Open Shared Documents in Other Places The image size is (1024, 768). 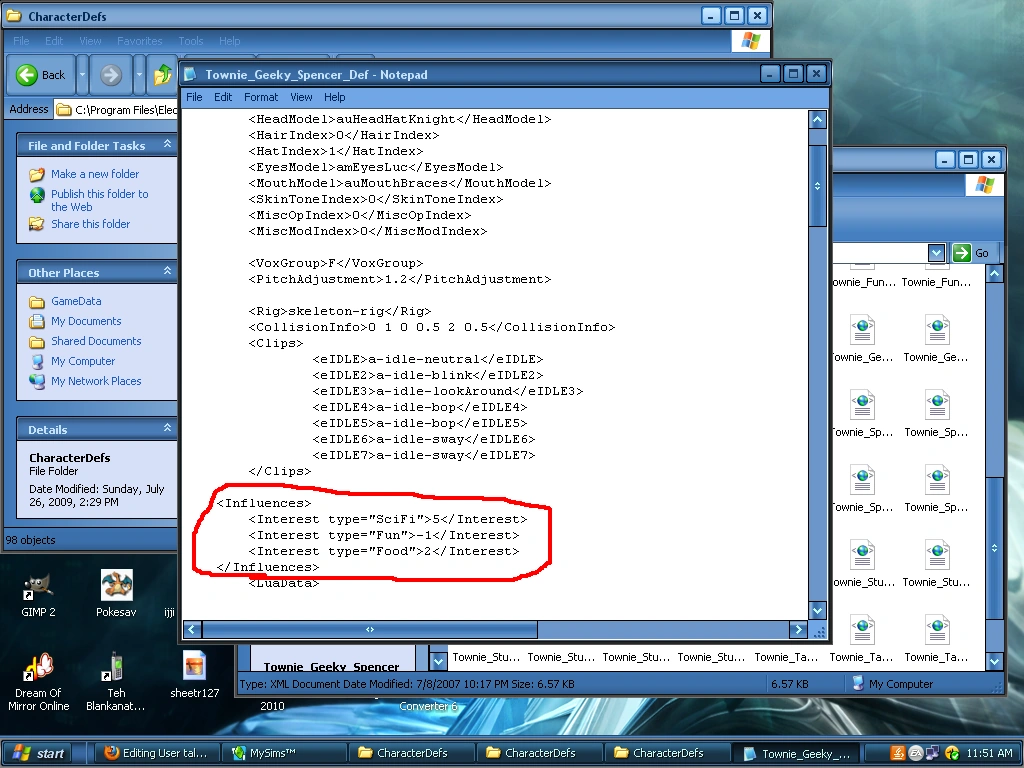(x=96, y=341)
